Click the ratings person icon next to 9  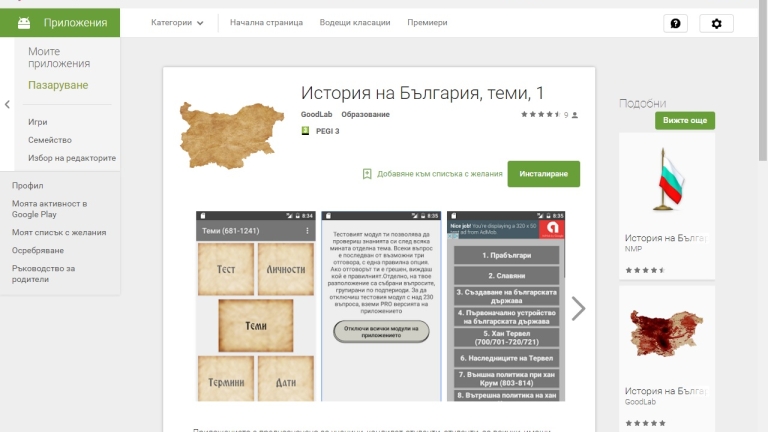[x=575, y=115]
